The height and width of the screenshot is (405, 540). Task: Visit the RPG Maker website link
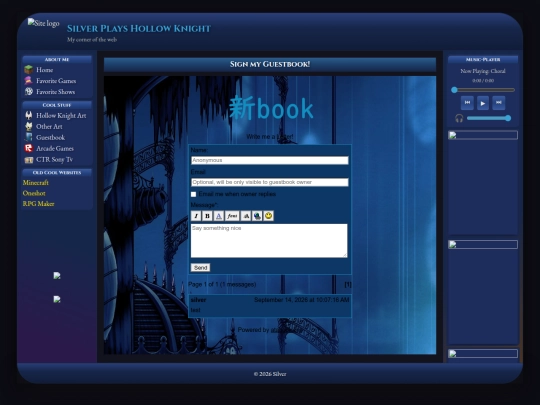[39, 204]
